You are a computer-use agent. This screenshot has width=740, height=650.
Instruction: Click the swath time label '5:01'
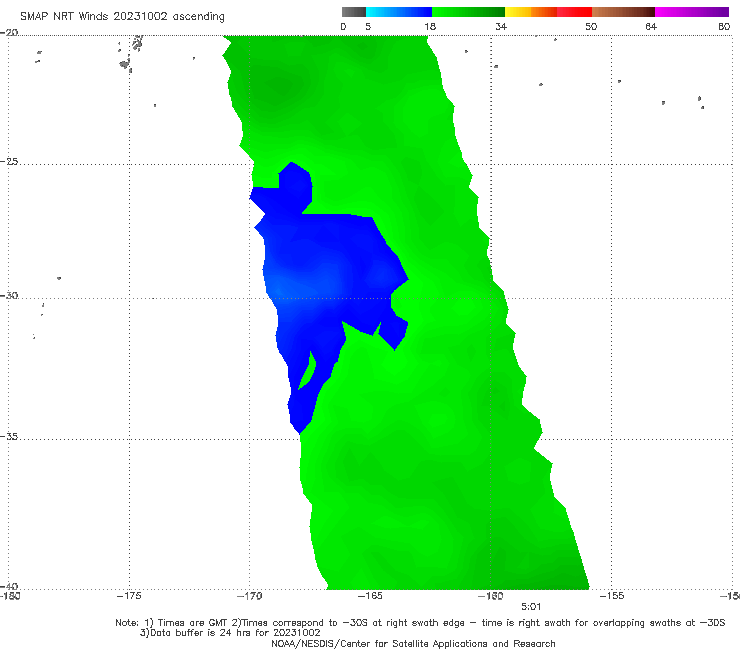531,607
